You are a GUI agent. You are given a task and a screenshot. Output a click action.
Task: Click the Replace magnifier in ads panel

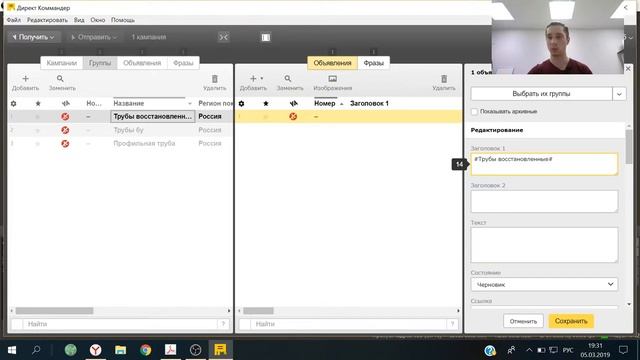click(x=288, y=79)
